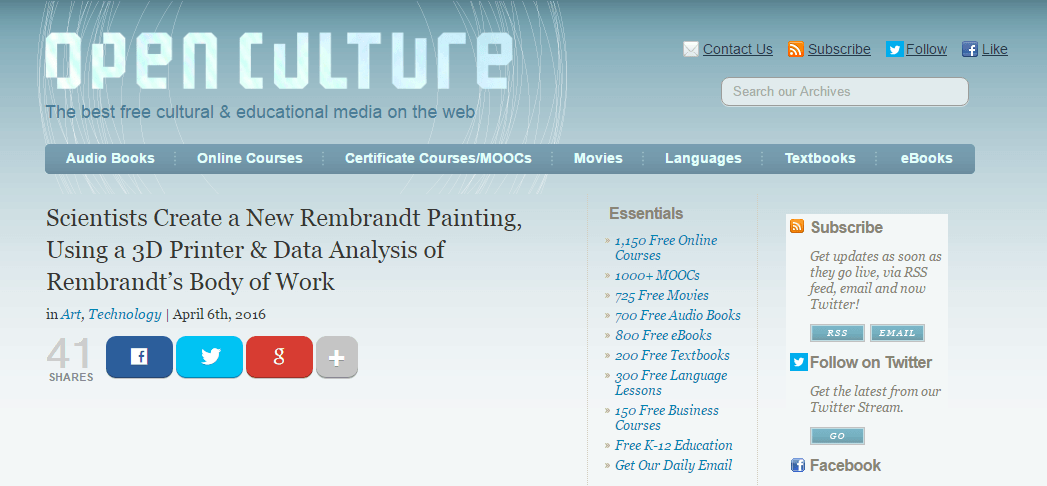Open the Contact Us link

pyautogui.click(x=737, y=49)
